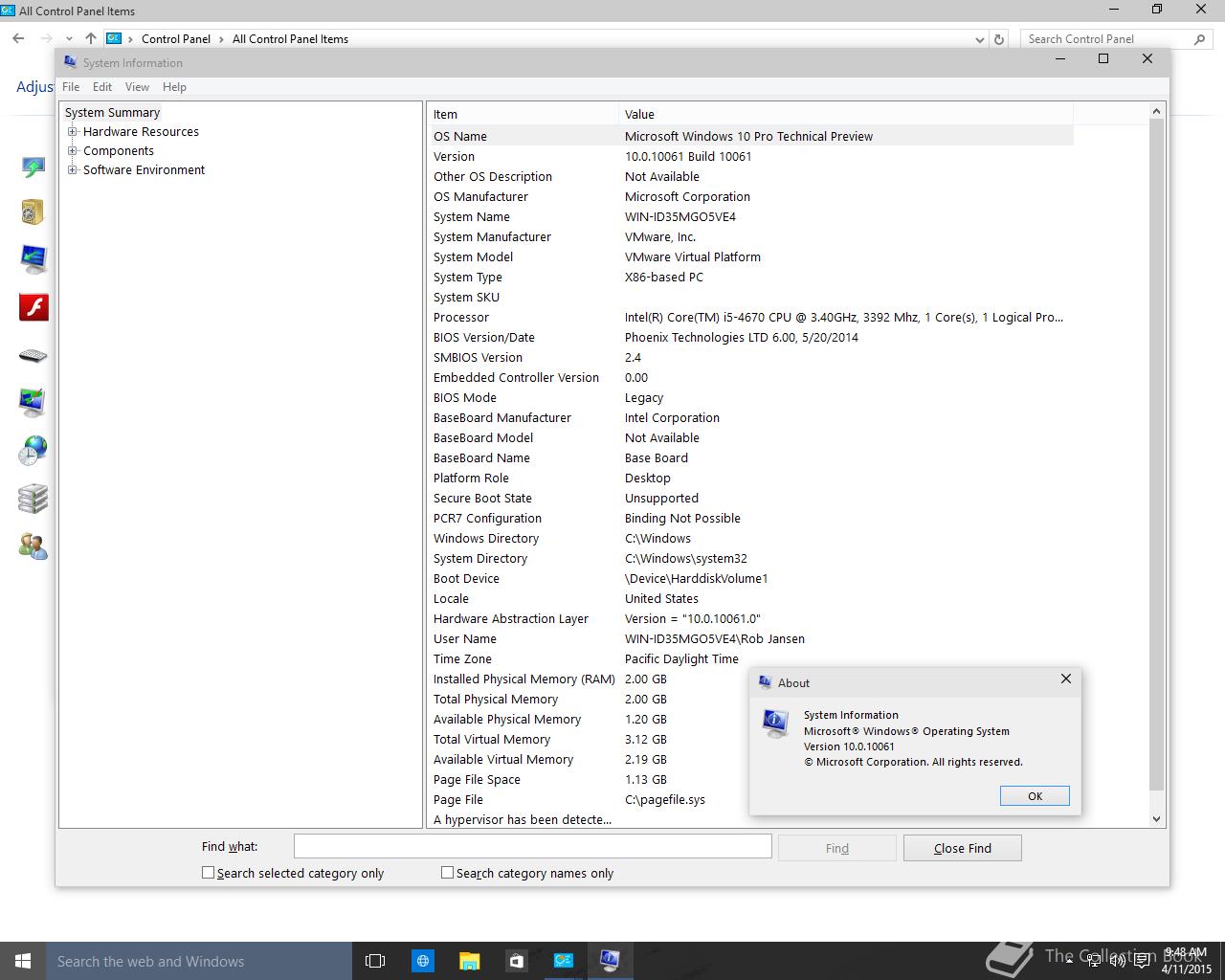This screenshot has height=980, width=1225.
Task: Click the details list scrollbar up arrow
Action: pos(1156,111)
